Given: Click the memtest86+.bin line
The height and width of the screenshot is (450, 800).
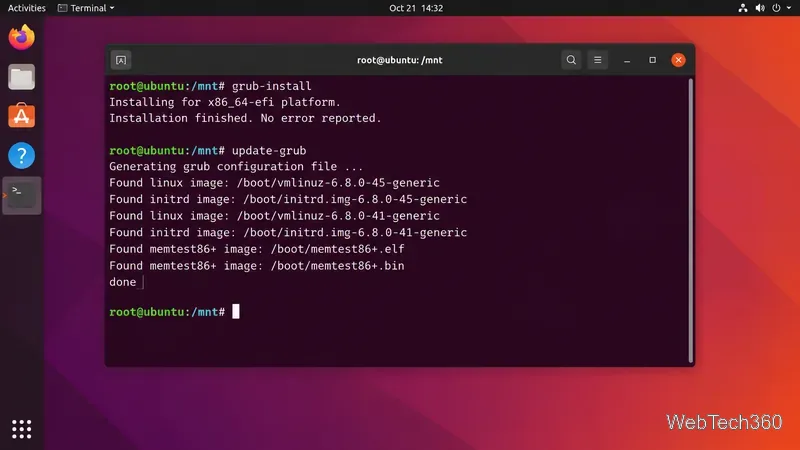Looking at the screenshot, I should [x=257, y=266].
